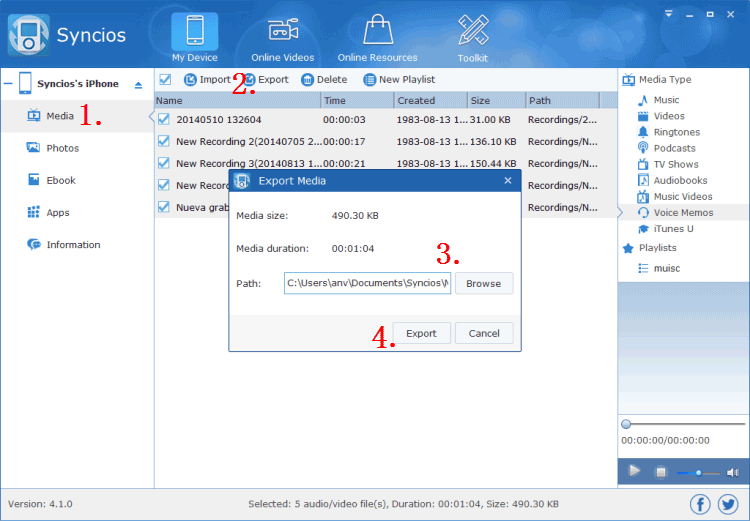
Task: Open the Syncios title bar dropdown menu
Action: click(x=668, y=15)
